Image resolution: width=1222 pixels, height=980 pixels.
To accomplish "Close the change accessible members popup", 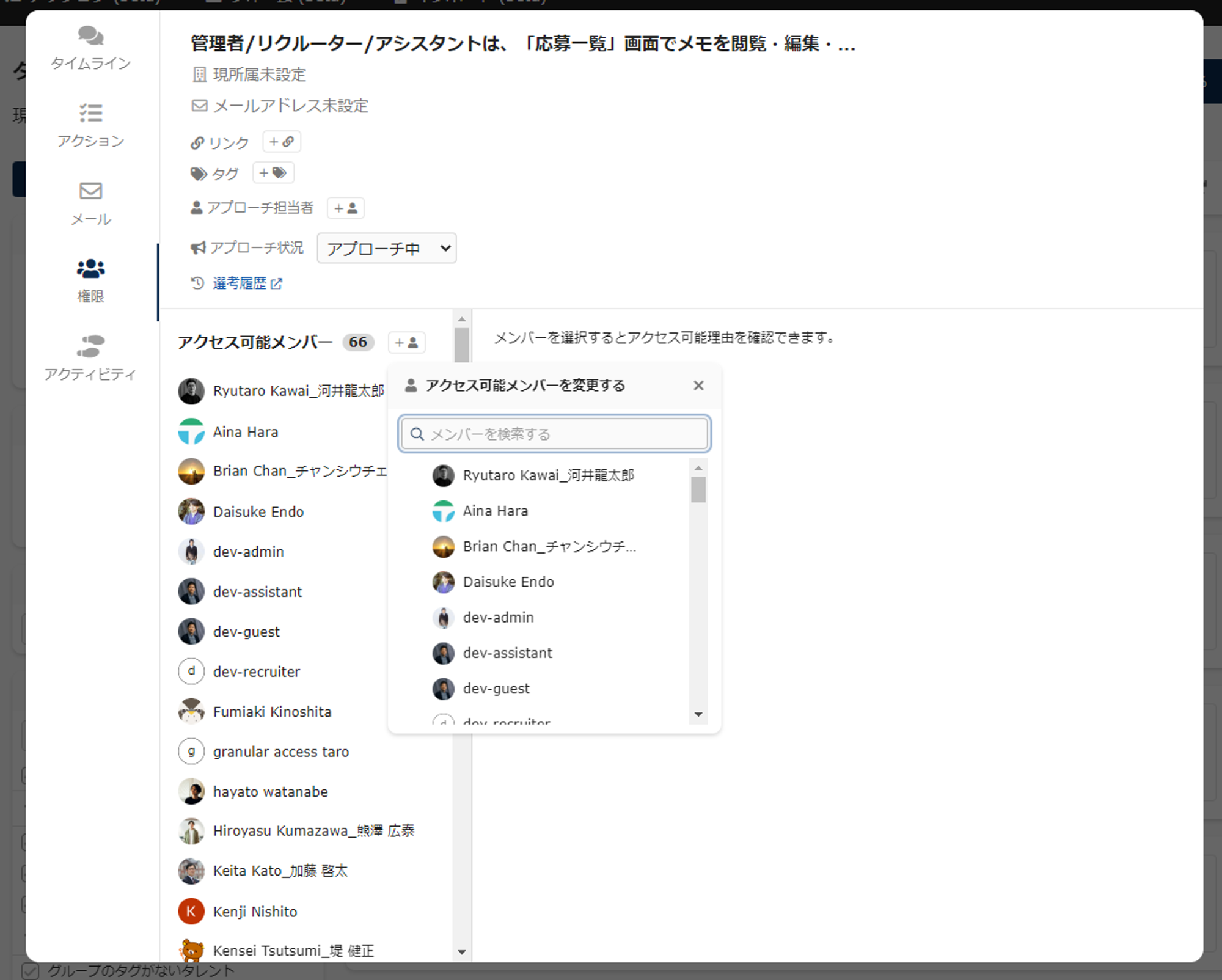I will point(698,386).
